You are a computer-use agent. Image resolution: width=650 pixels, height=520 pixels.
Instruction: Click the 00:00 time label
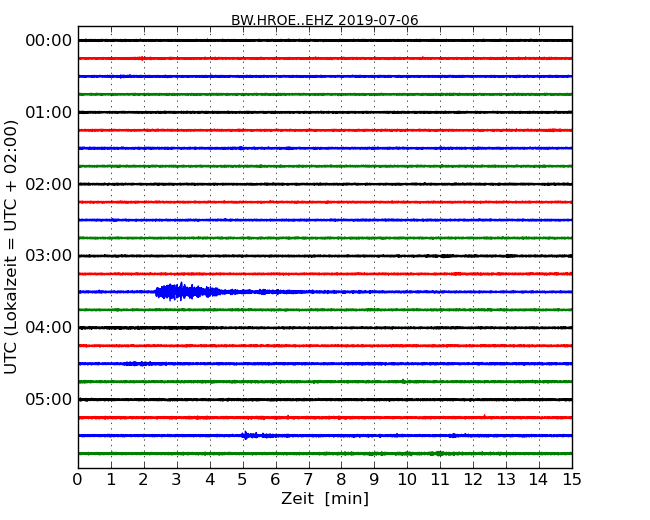[x=49, y=41]
